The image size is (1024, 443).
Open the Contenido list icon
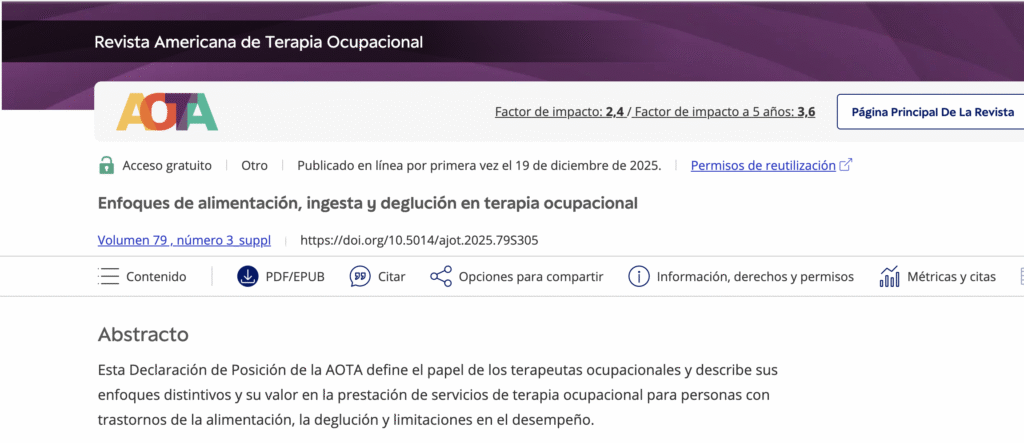point(108,276)
